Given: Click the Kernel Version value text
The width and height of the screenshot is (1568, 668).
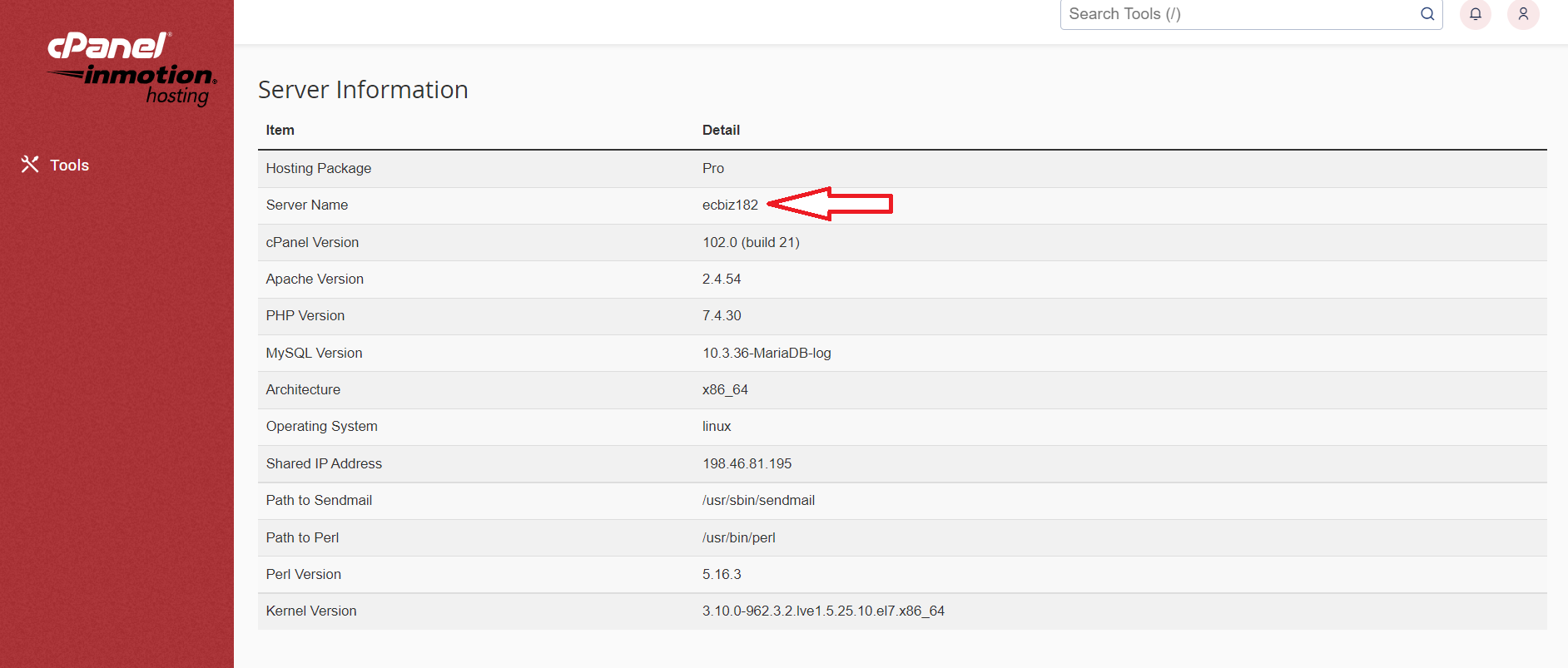Looking at the screenshot, I should click(x=822, y=611).
